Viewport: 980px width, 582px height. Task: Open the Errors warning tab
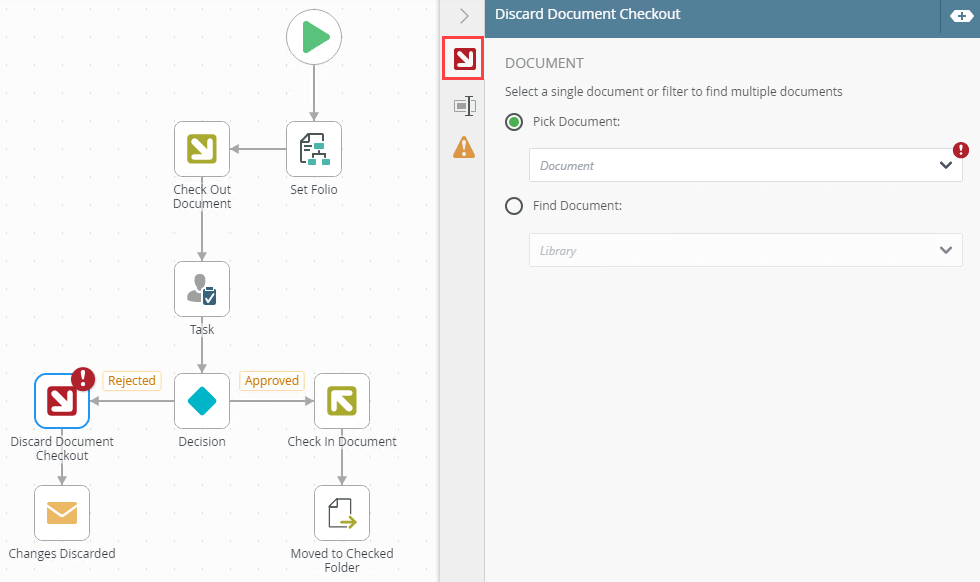click(x=464, y=148)
